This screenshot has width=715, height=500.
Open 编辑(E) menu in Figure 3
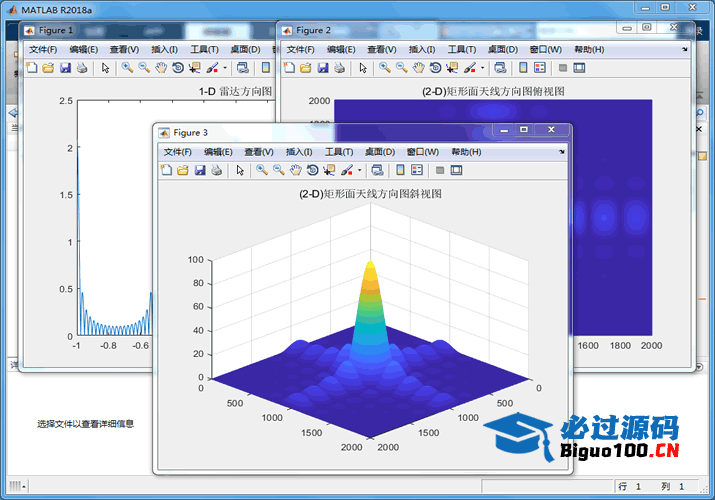(x=218, y=152)
